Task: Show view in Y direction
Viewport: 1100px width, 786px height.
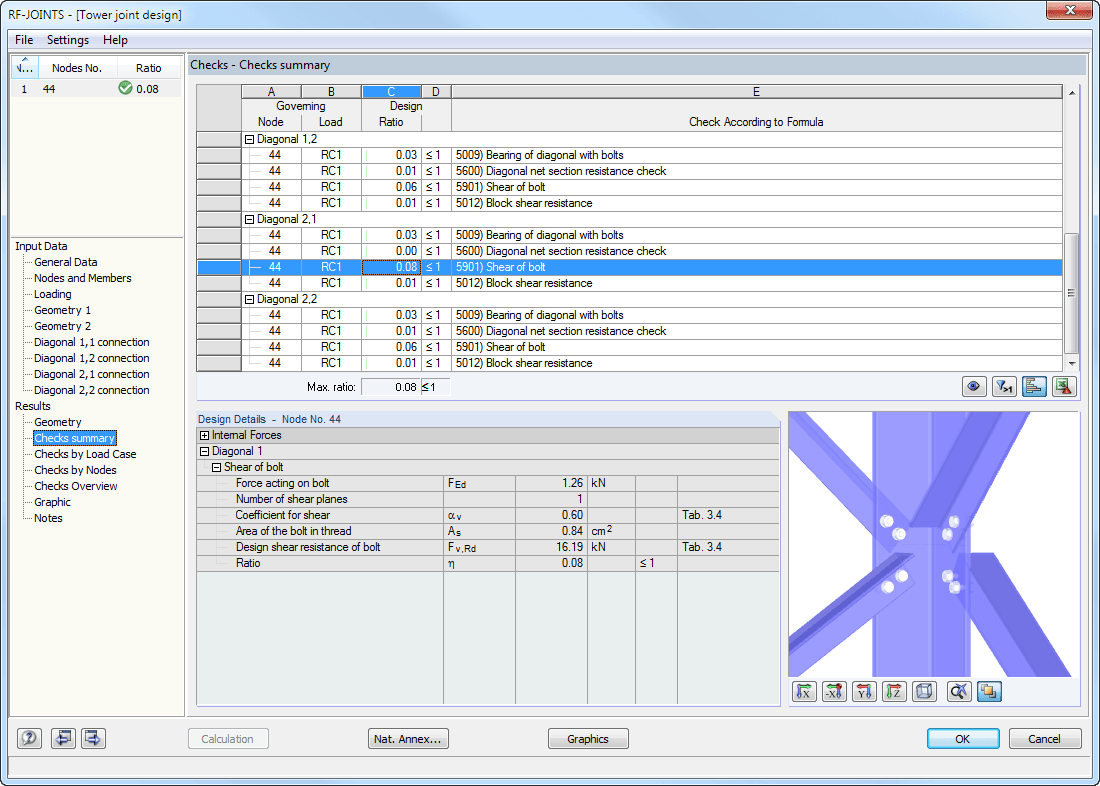Action: (x=864, y=692)
